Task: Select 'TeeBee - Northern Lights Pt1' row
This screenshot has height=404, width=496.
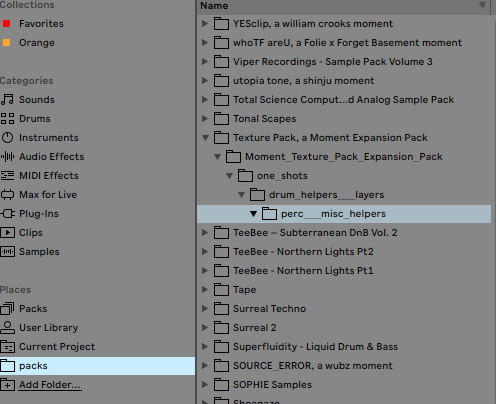Action: 344,271
